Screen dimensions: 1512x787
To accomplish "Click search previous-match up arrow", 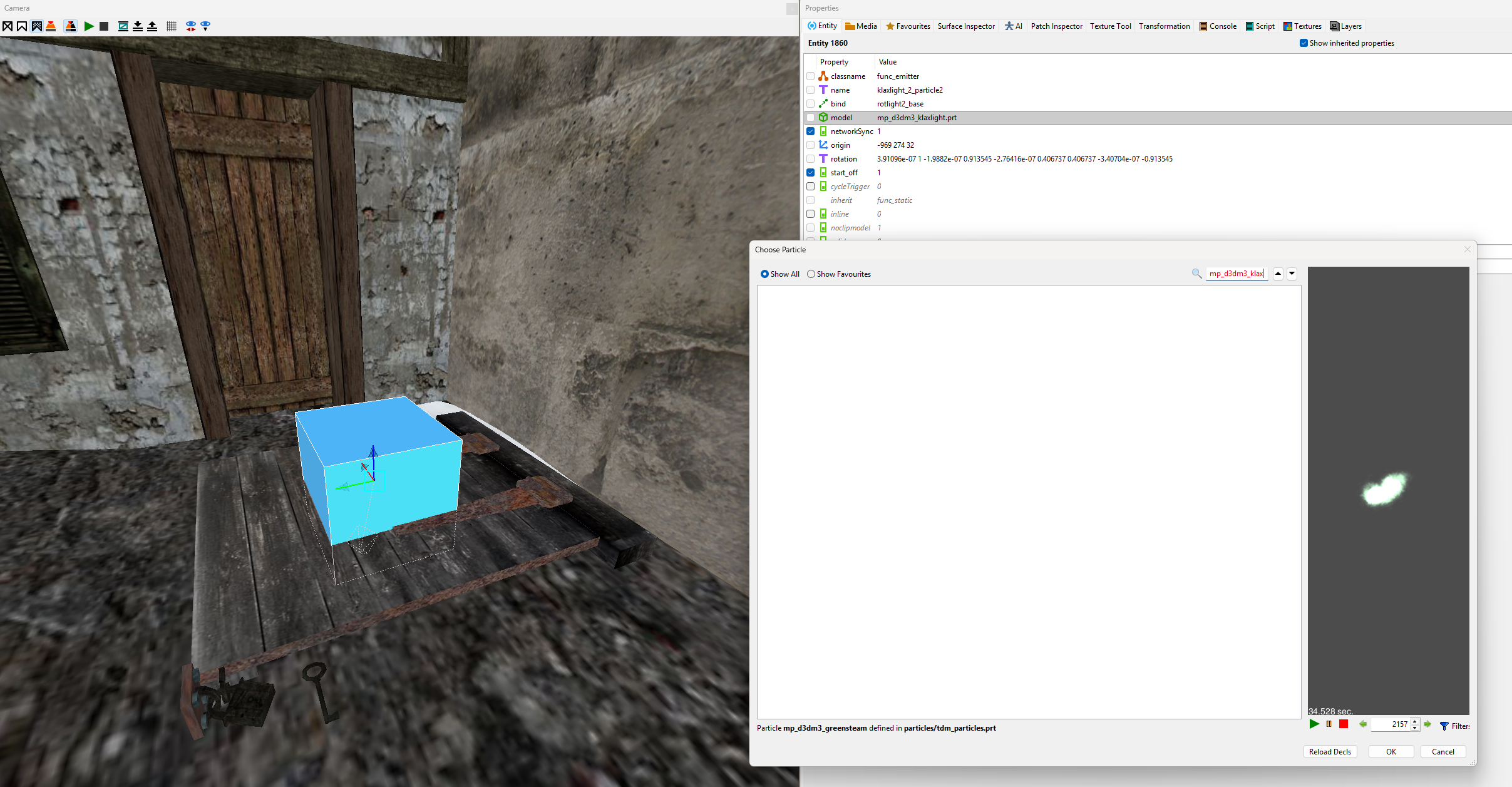I will tap(1278, 274).
